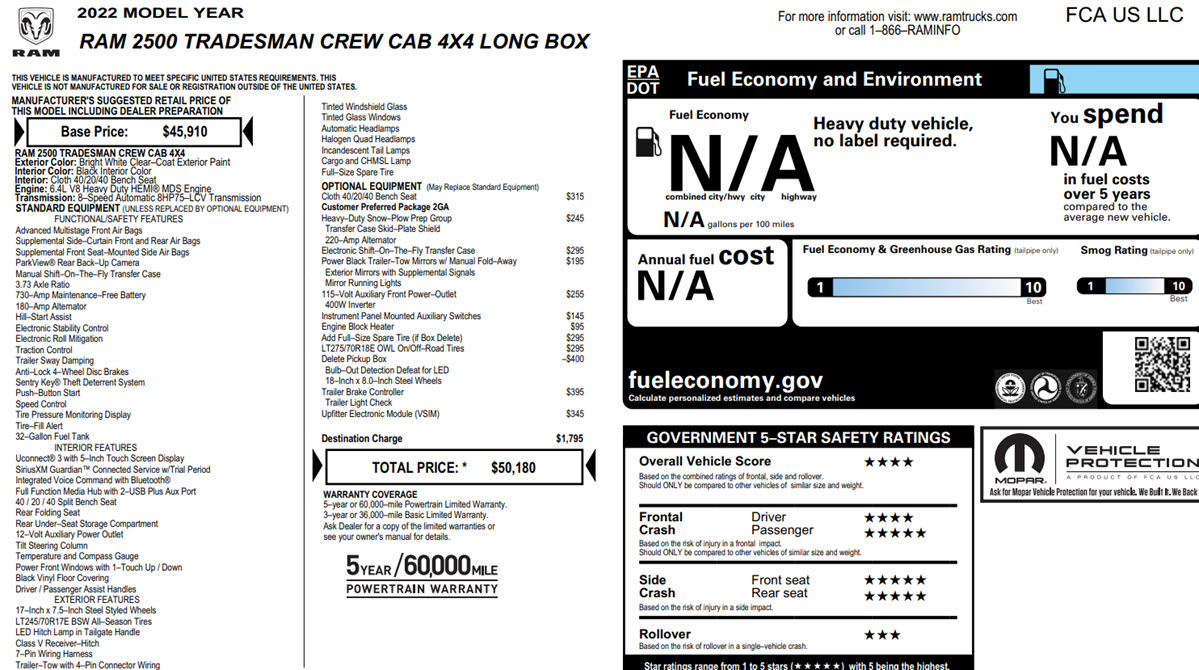
Task: Click the Smog Rating scale bar
Action: point(1133,287)
